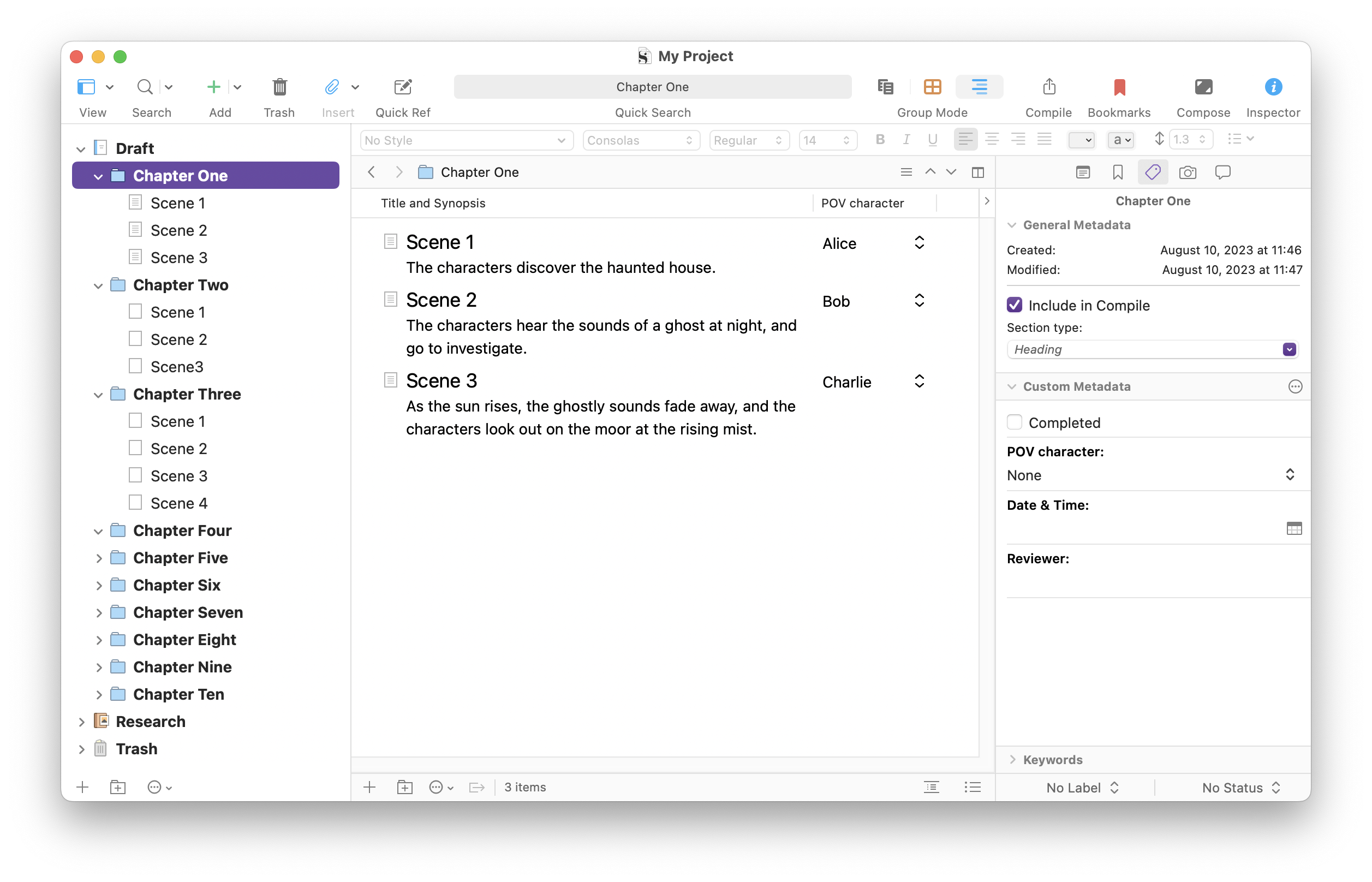Screen dimensions: 1372x882
Task: Open the No Status popup
Action: click(x=1240, y=788)
